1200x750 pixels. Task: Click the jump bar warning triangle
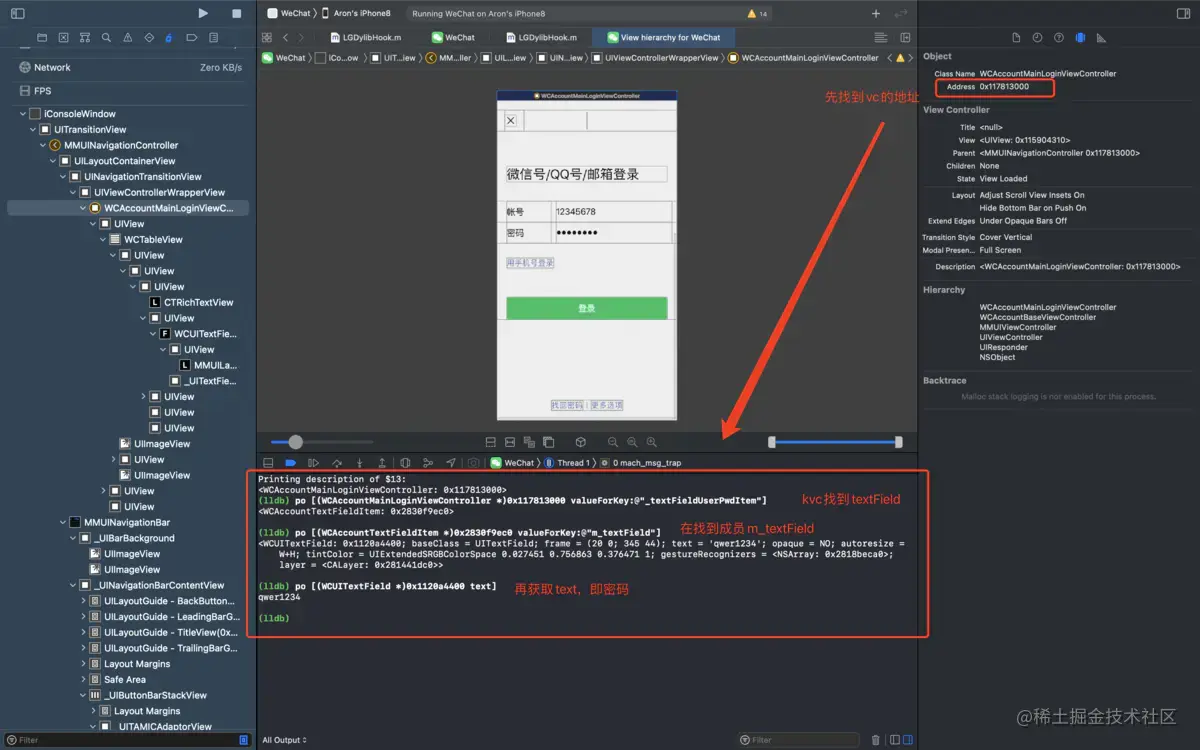(900, 58)
